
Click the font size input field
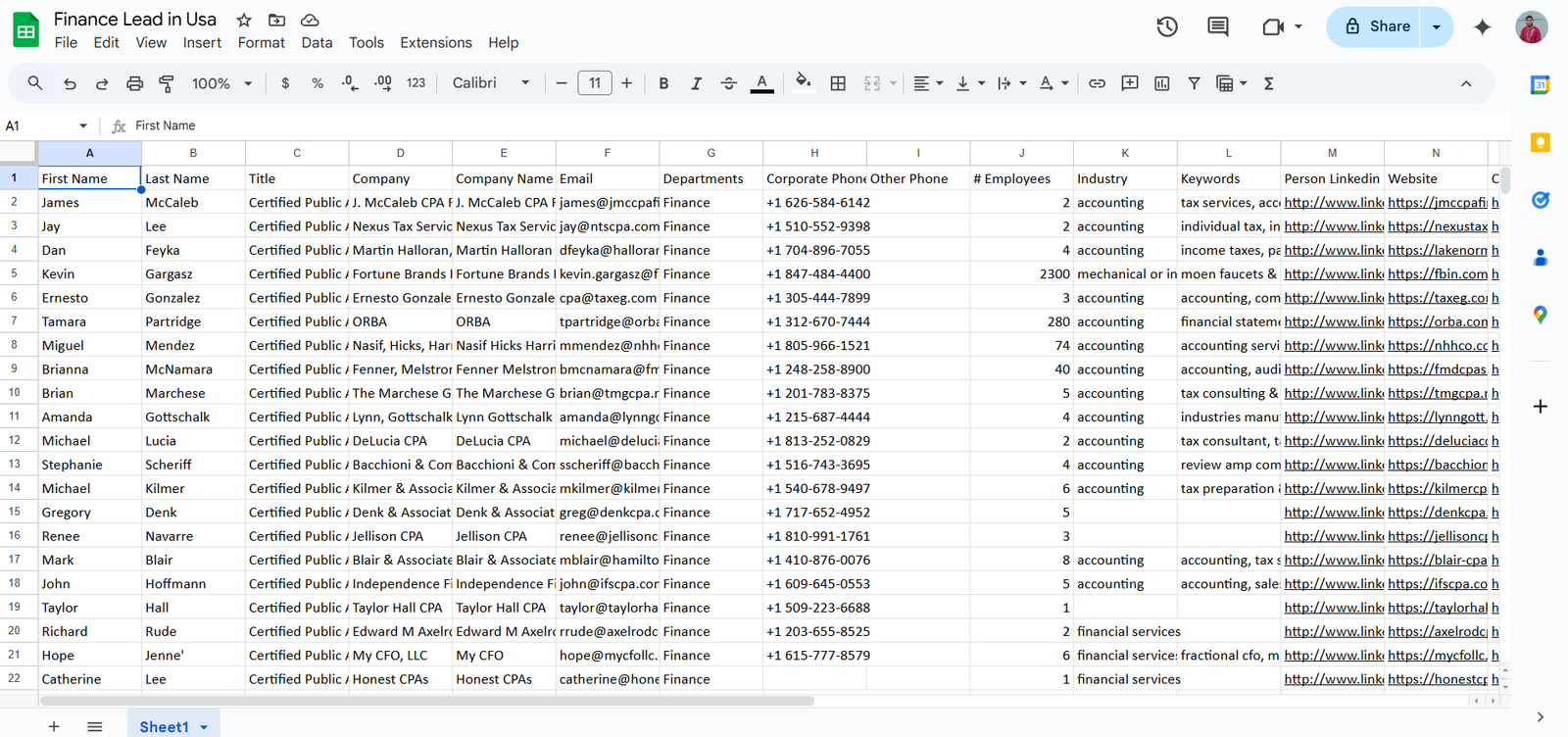tap(595, 83)
